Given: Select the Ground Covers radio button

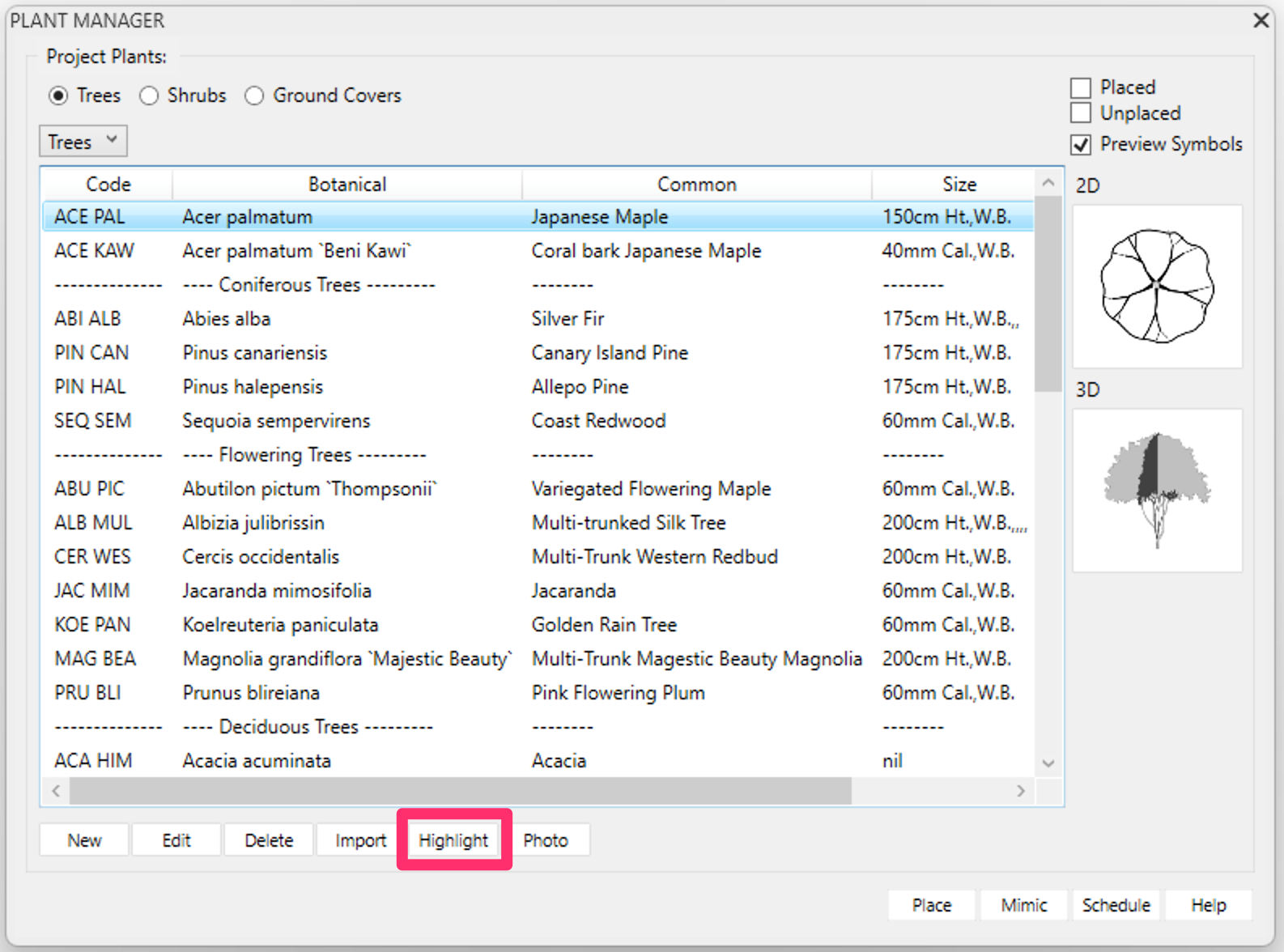Looking at the screenshot, I should pyautogui.click(x=254, y=96).
